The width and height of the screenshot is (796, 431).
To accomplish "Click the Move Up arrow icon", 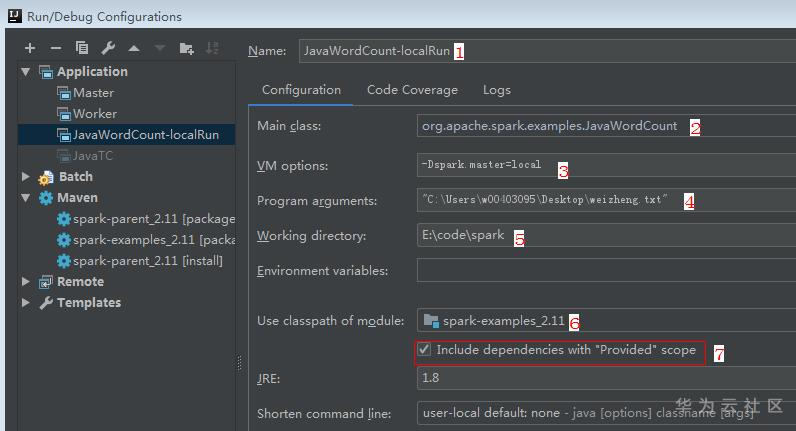I will tap(134, 48).
